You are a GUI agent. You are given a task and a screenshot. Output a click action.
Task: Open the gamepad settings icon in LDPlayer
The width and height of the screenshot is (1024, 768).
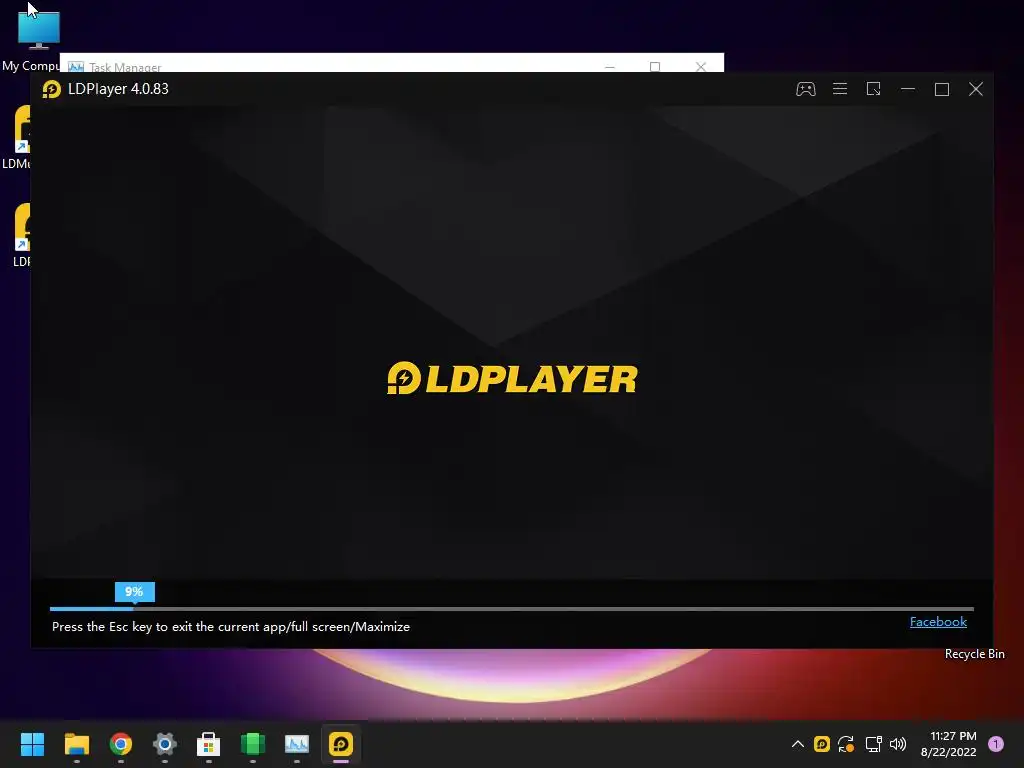coord(805,89)
